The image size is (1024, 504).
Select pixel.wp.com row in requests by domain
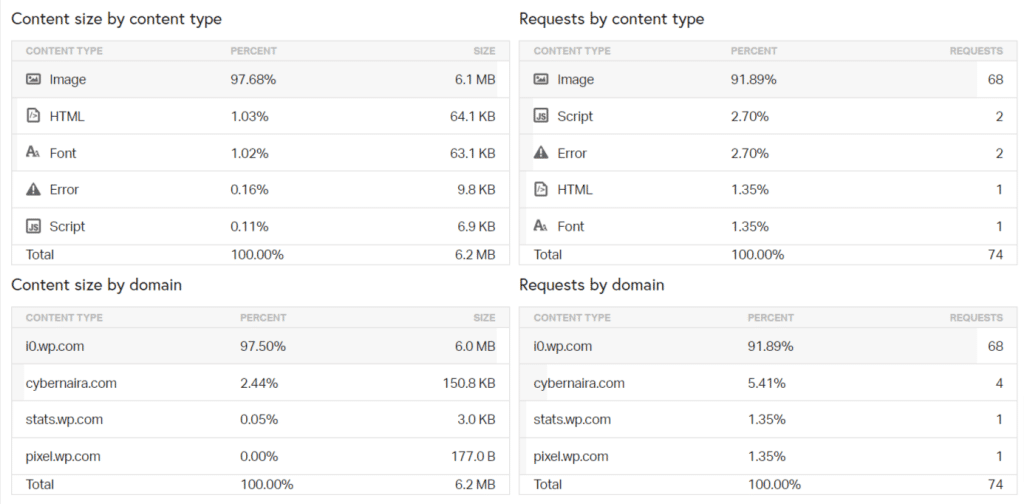tap(768, 456)
